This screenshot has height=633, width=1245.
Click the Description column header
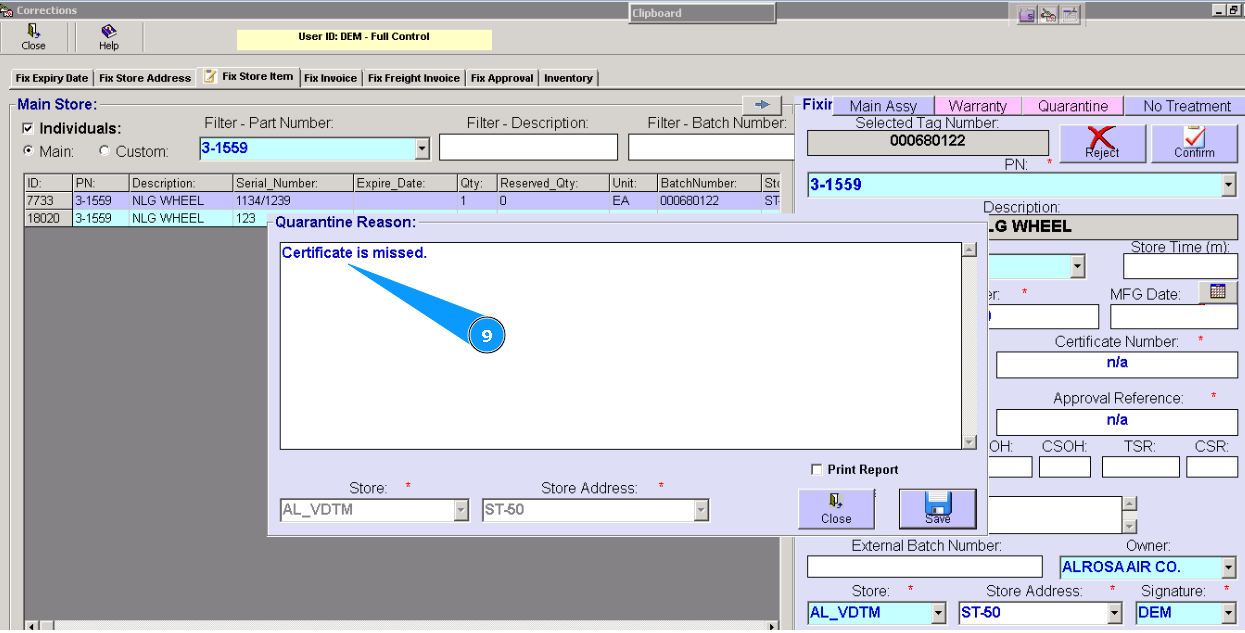(180, 184)
